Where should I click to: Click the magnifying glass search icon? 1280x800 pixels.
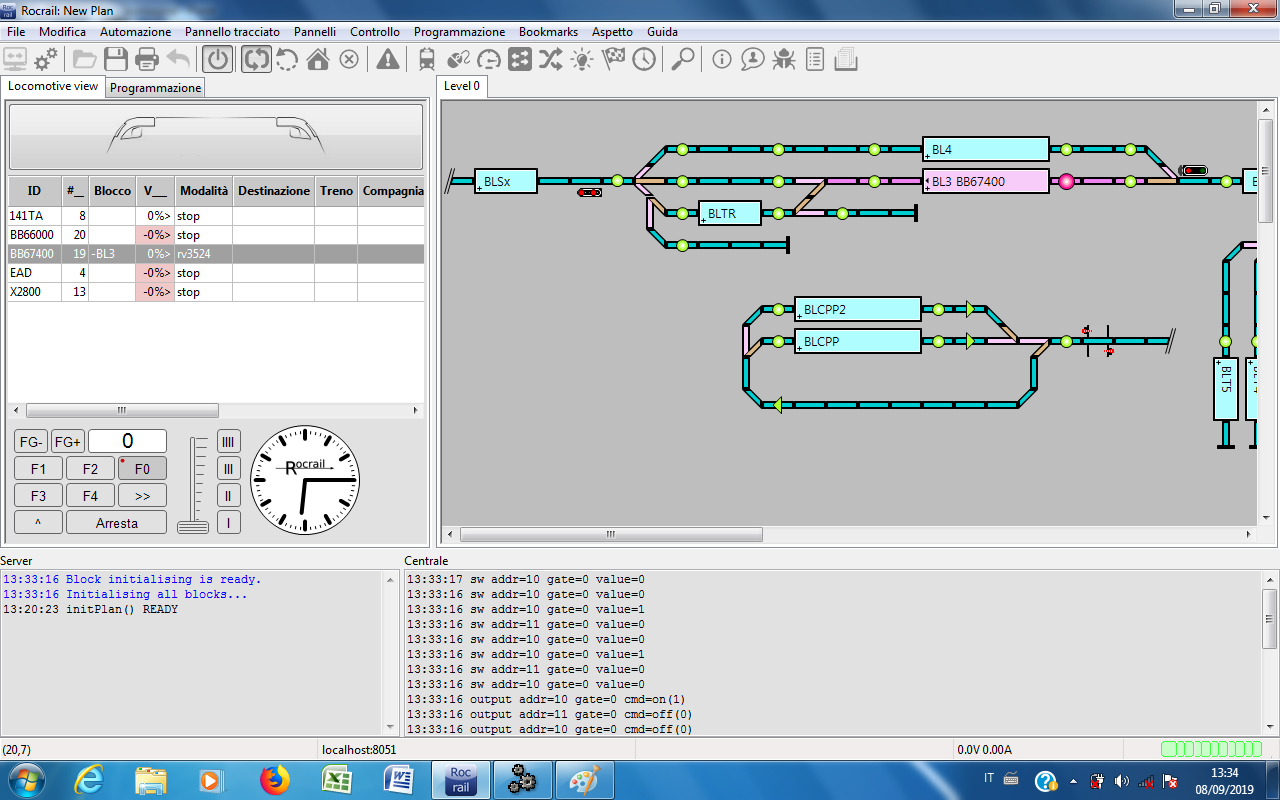click(x=683, y=59)
